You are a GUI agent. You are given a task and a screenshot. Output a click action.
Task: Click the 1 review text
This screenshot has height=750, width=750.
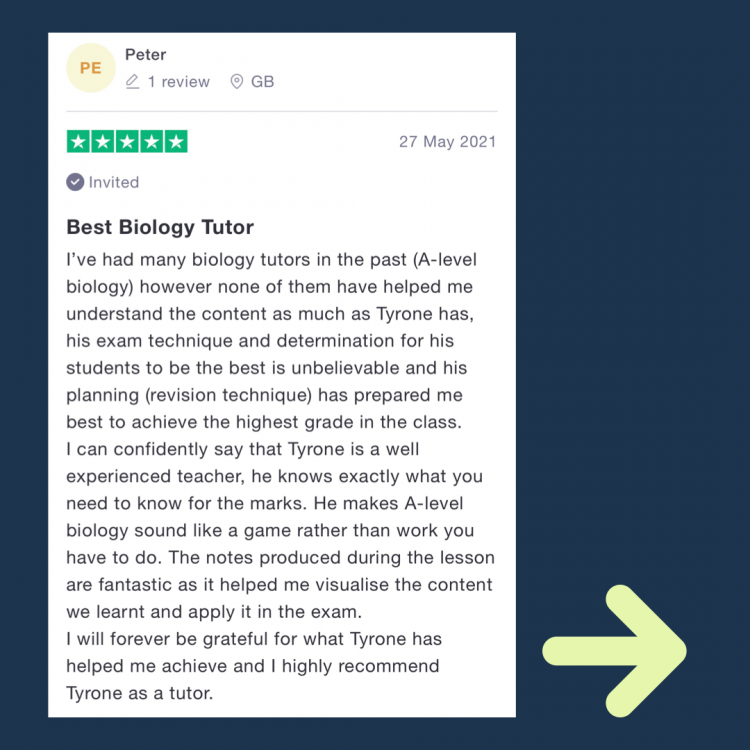coord(179,82)
